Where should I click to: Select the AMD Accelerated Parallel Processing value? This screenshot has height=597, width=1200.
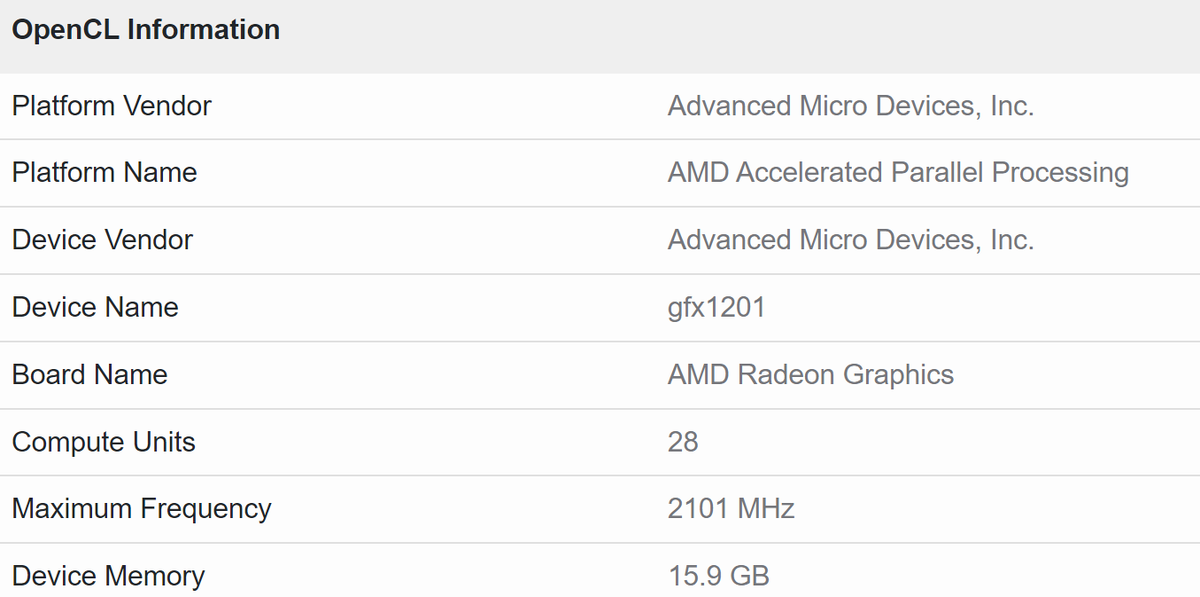point(897,173)
